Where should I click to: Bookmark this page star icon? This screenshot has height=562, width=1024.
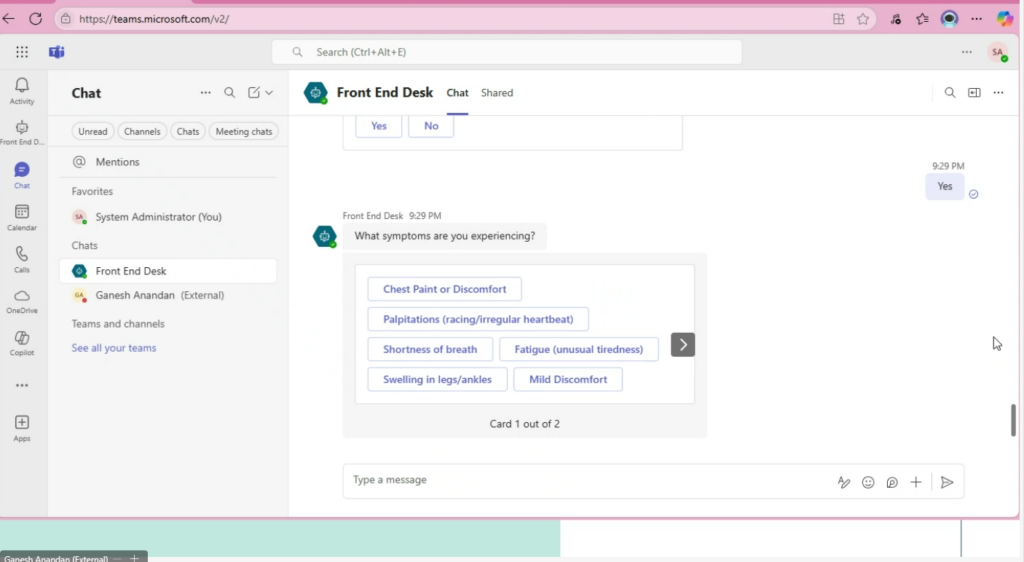point(863,19)
